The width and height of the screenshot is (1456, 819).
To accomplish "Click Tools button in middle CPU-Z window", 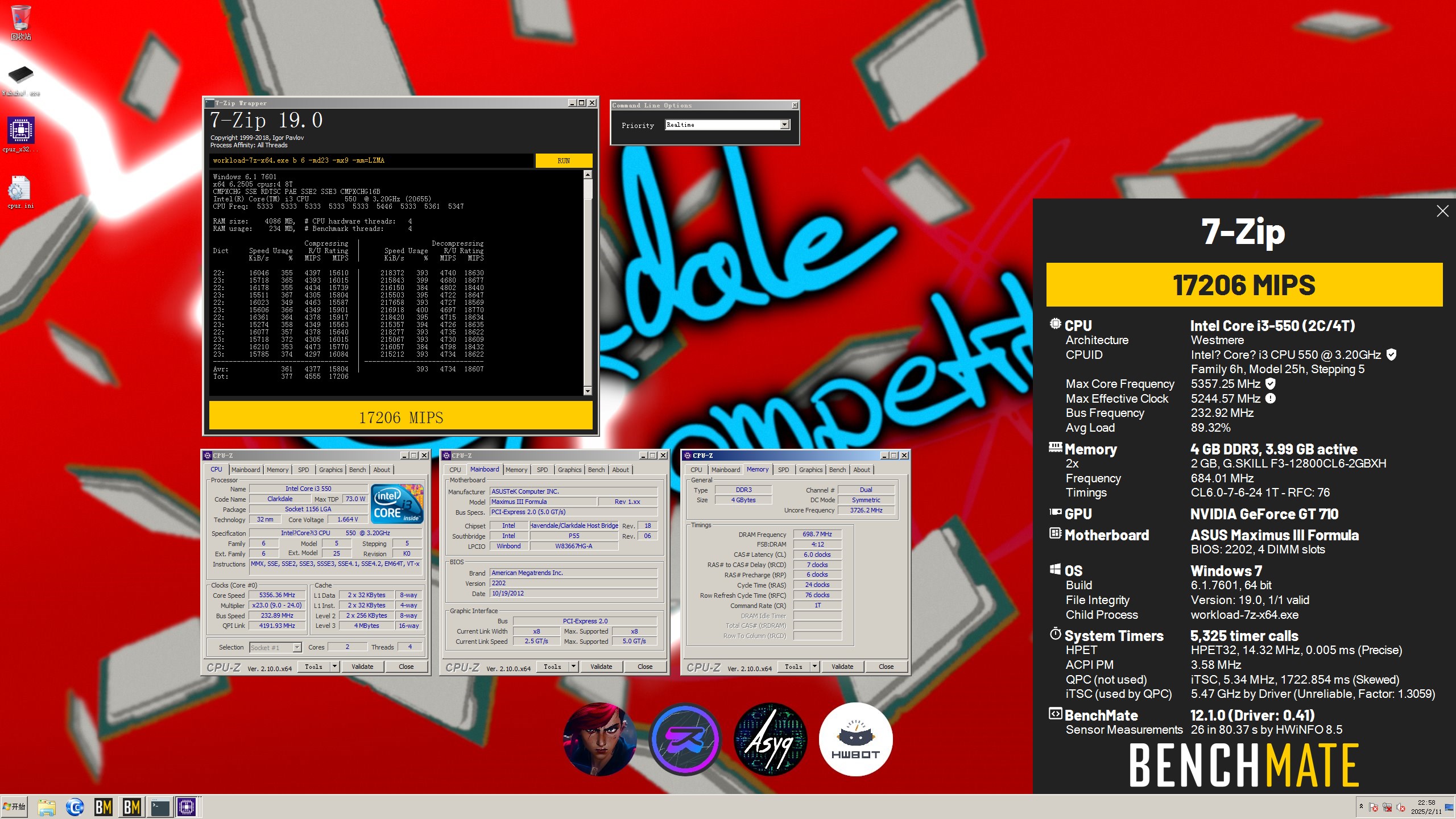I will (552, 667).
